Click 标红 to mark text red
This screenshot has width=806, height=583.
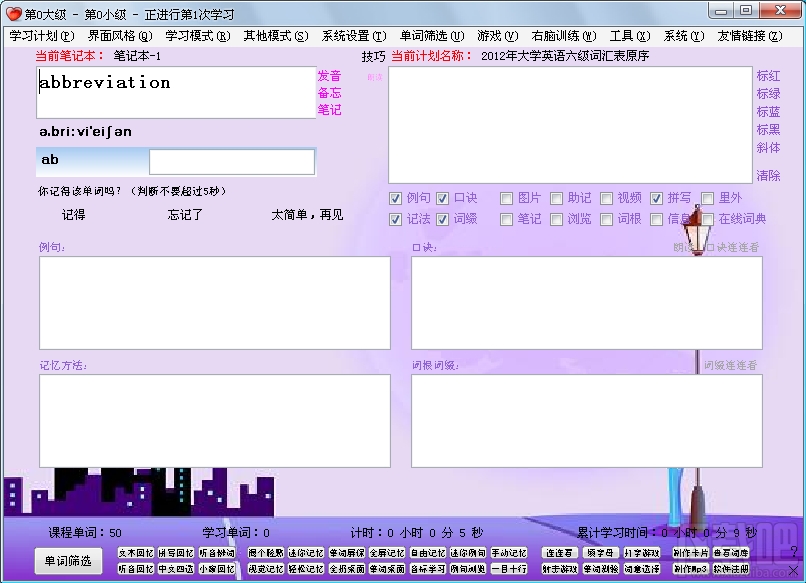tap(768, 76)
